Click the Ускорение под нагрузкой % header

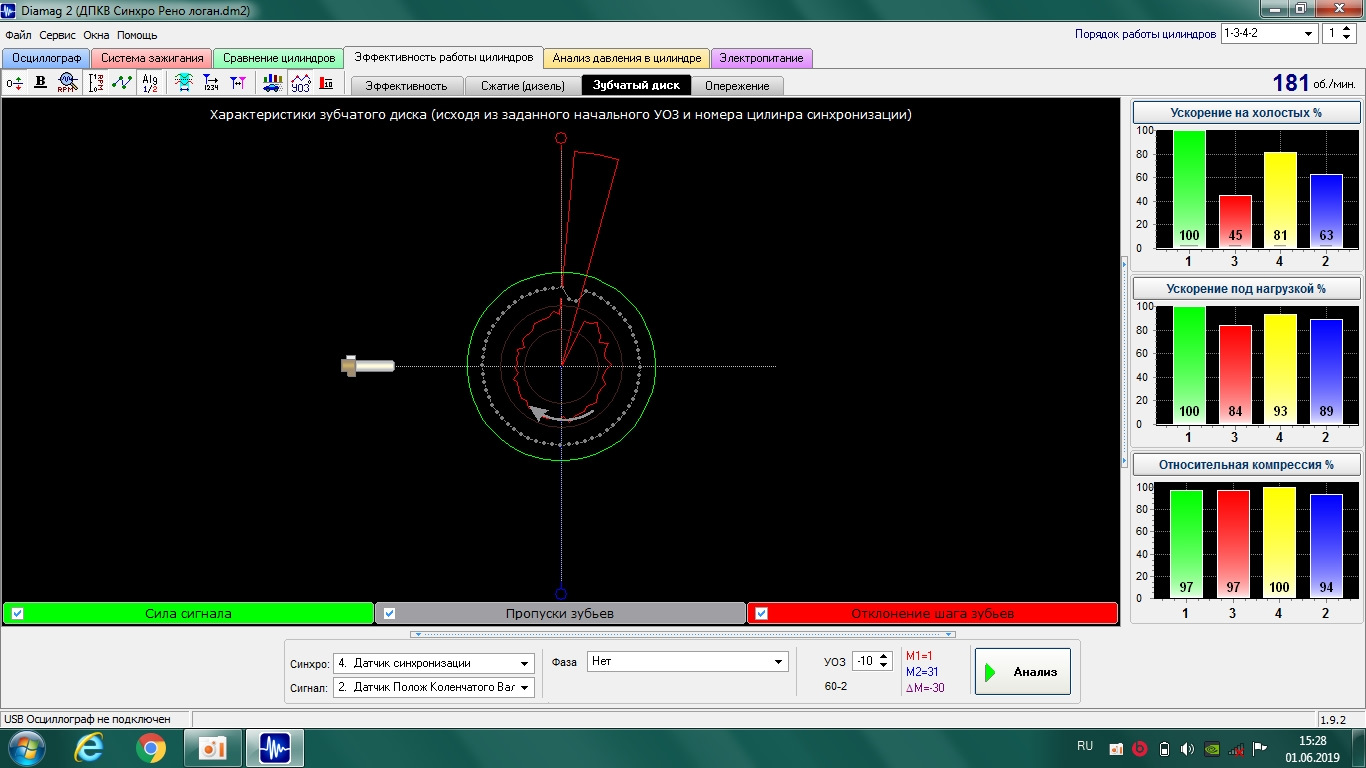(1246, 289)
